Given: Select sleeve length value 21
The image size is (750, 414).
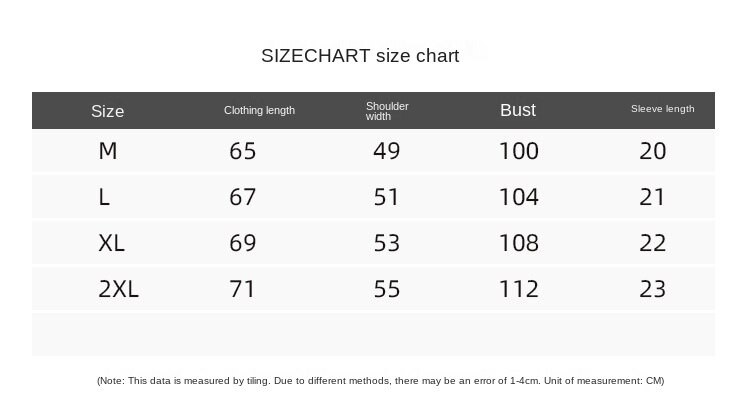Looking at the screenshot, I should [652, 197].
